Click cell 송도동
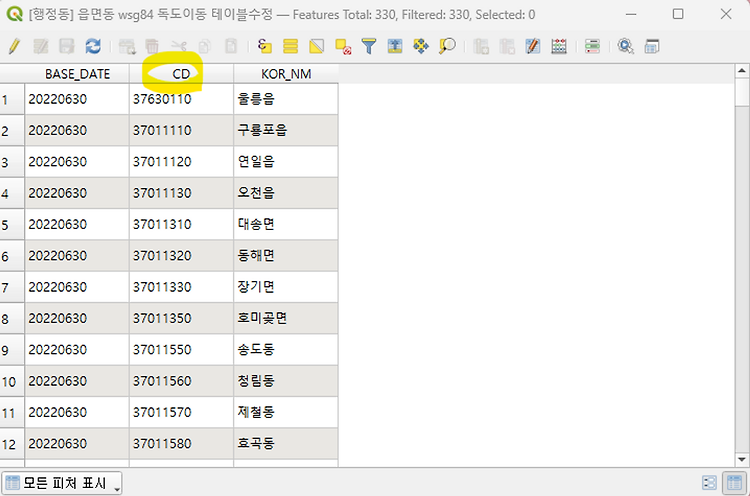Screen dimensions: 750x496 pos(286,350)
